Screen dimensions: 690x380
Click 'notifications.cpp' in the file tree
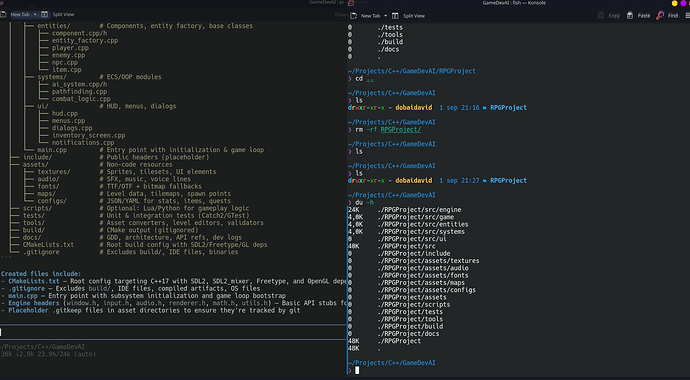pos(83,143)
